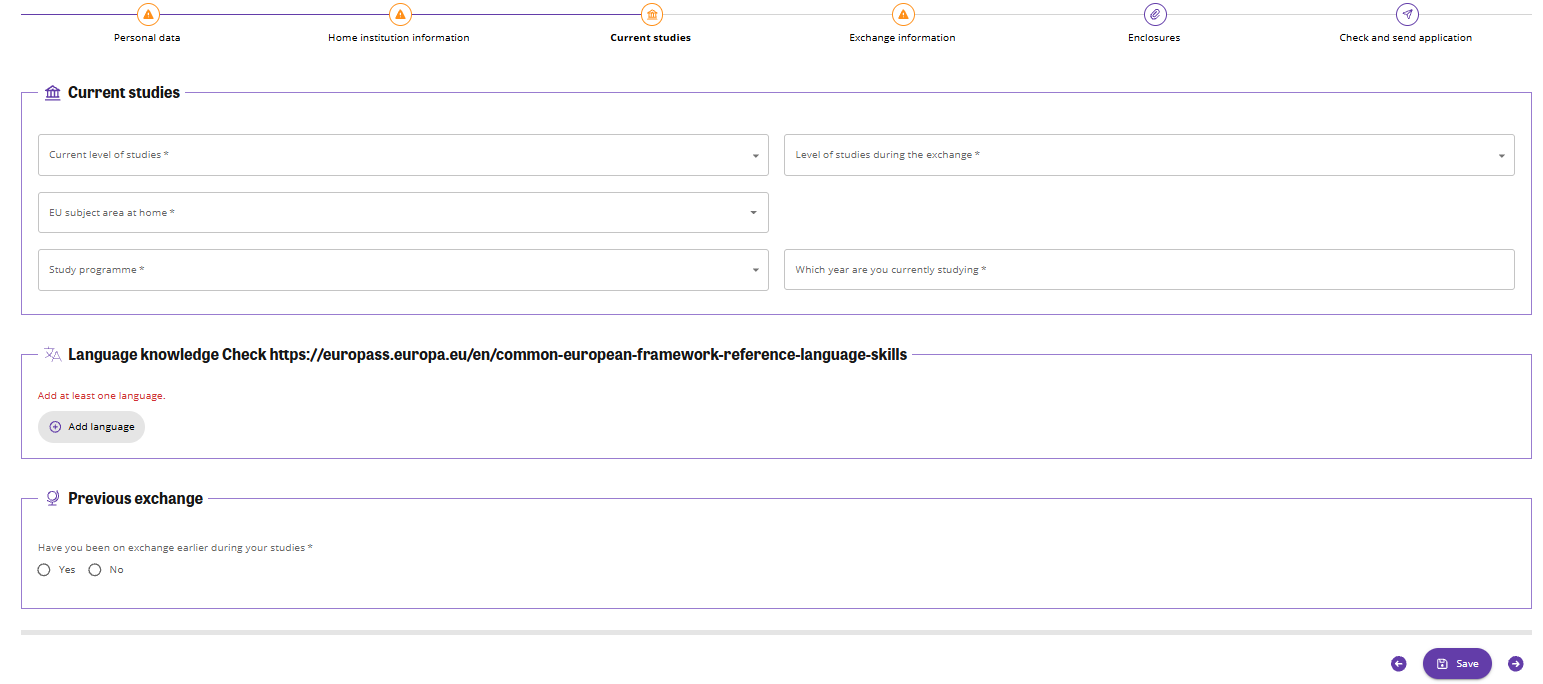
Task: Expand Level of studies during the exchange
Action: click(x=1148, y=155)
